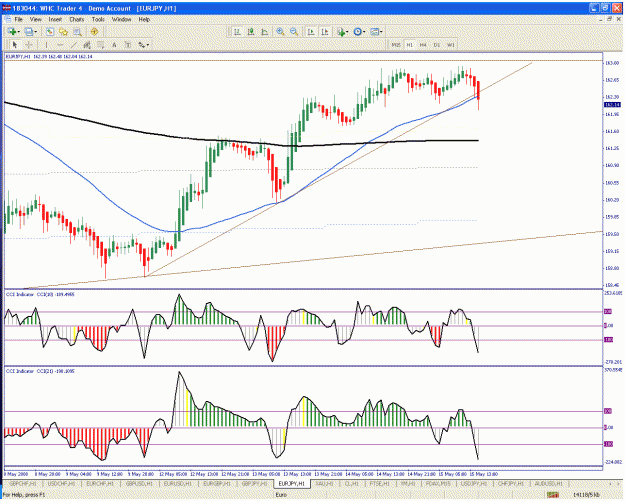The width and height of the screenshot is (625, 501).
Task: Click the Templates icon
Action: 374,31
